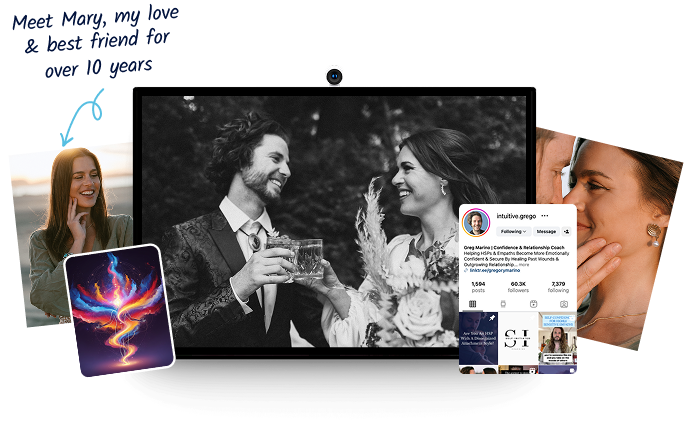Click the Message button
The height and width of the screenshot is (446, 693).
point(546,231)
